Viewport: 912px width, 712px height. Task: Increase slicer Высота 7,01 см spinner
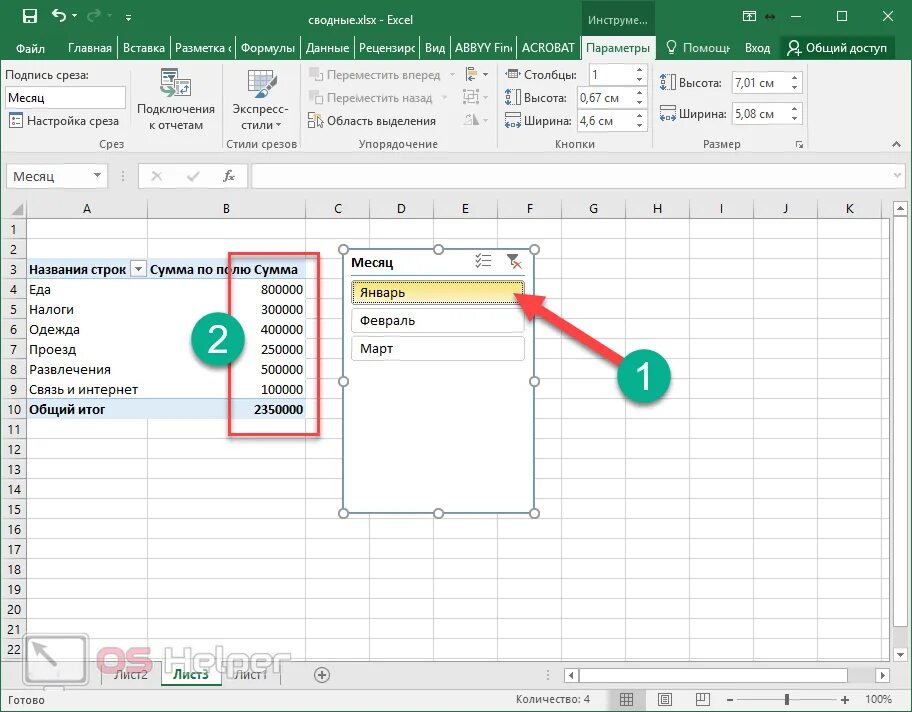[795, 77]
